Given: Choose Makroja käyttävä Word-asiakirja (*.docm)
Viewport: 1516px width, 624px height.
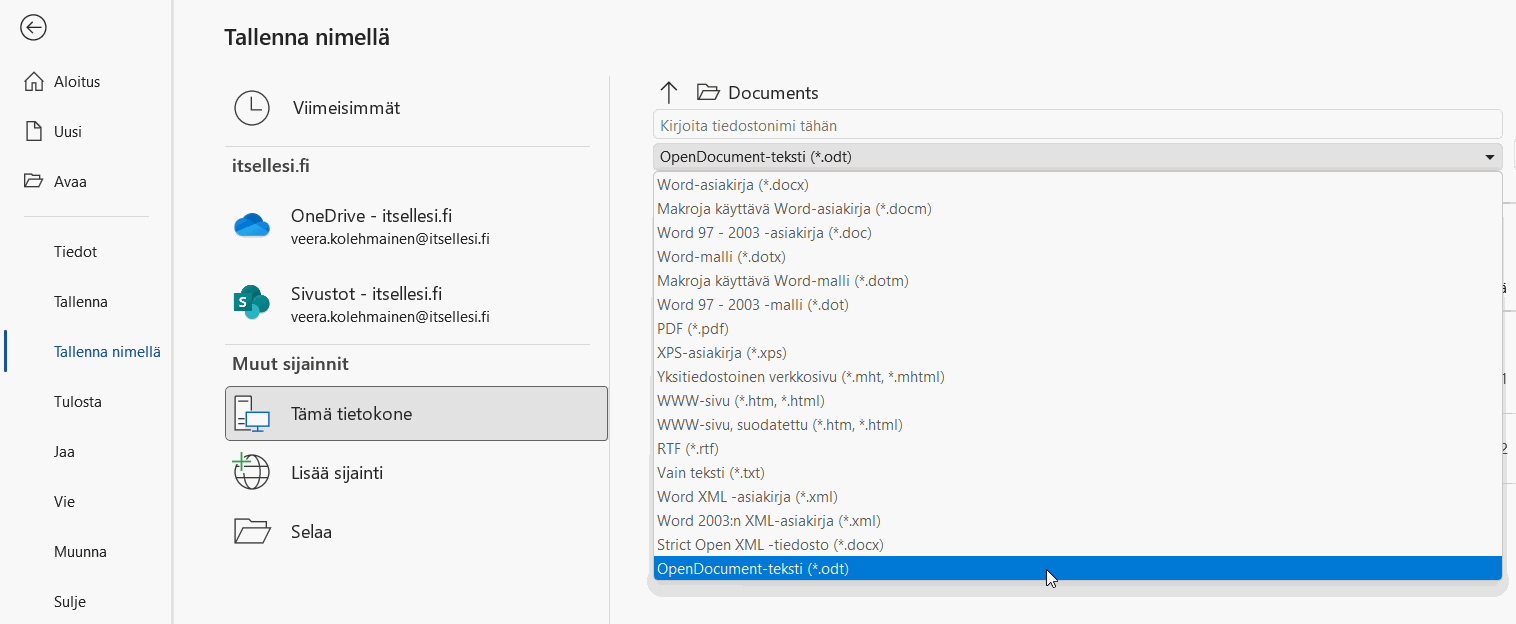Looking at the screenshot, I should click(1078, 209).
